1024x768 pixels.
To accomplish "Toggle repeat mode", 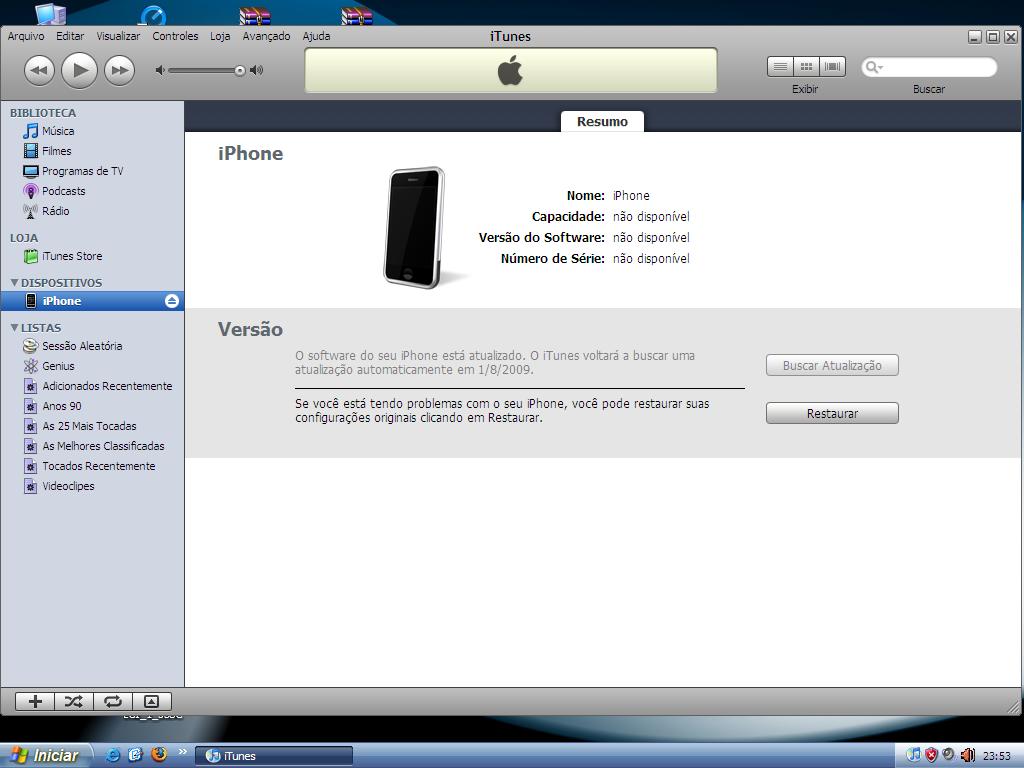I will click(112, 701).
